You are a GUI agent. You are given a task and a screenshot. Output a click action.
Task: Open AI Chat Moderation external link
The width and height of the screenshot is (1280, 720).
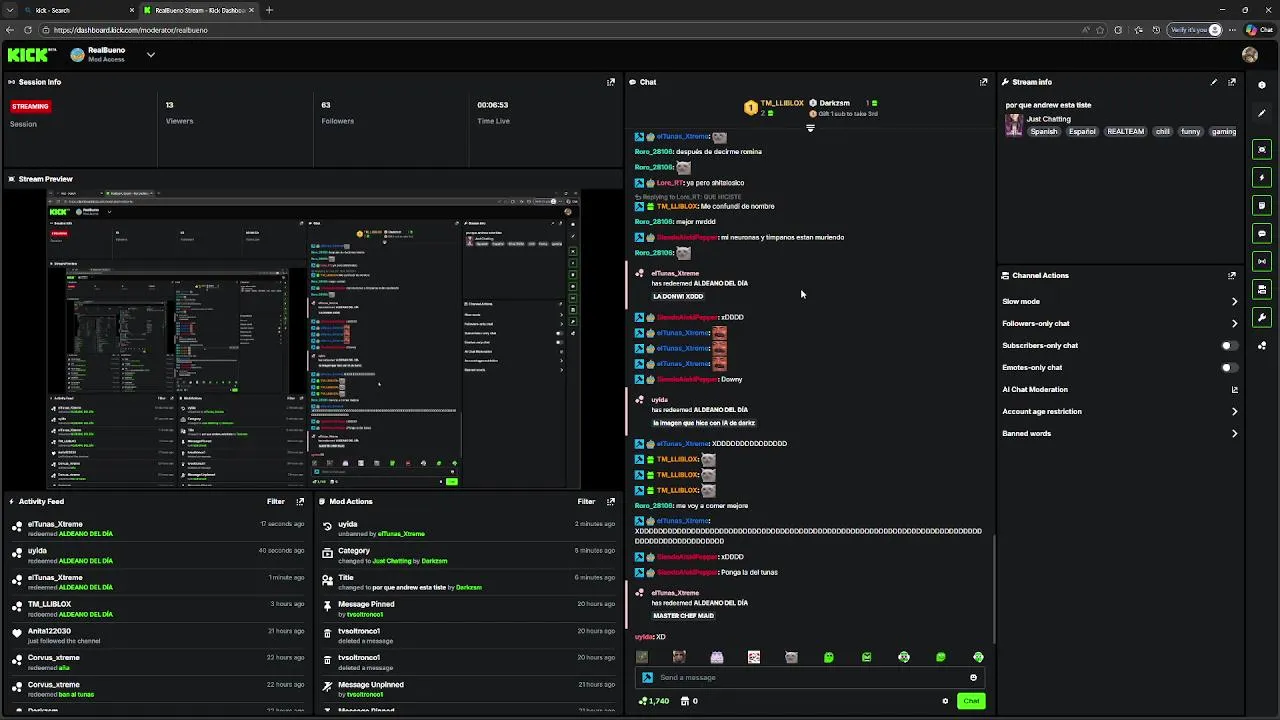(x=1234, y=389)
